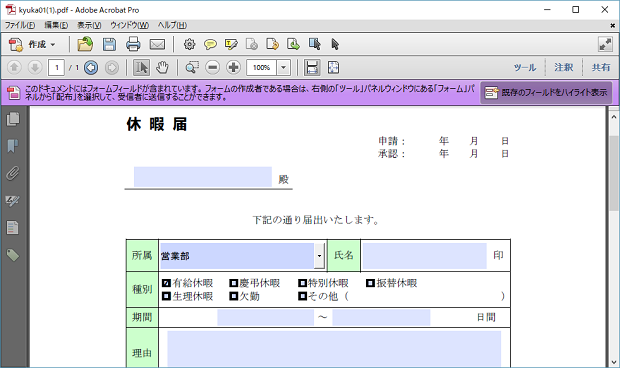Open Tags side panel
This screenshot has width=620, height=368.
pyautogui.click(x=13, y=255)
